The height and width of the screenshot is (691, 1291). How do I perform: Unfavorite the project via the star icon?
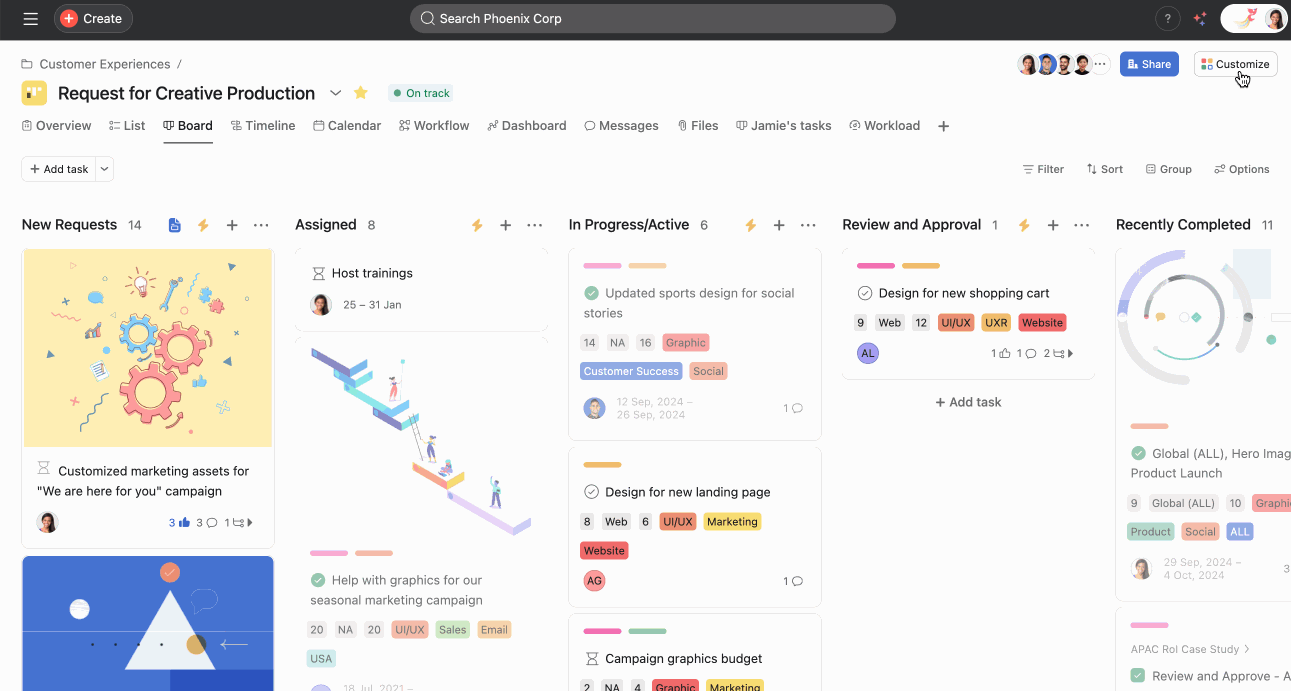360,93
